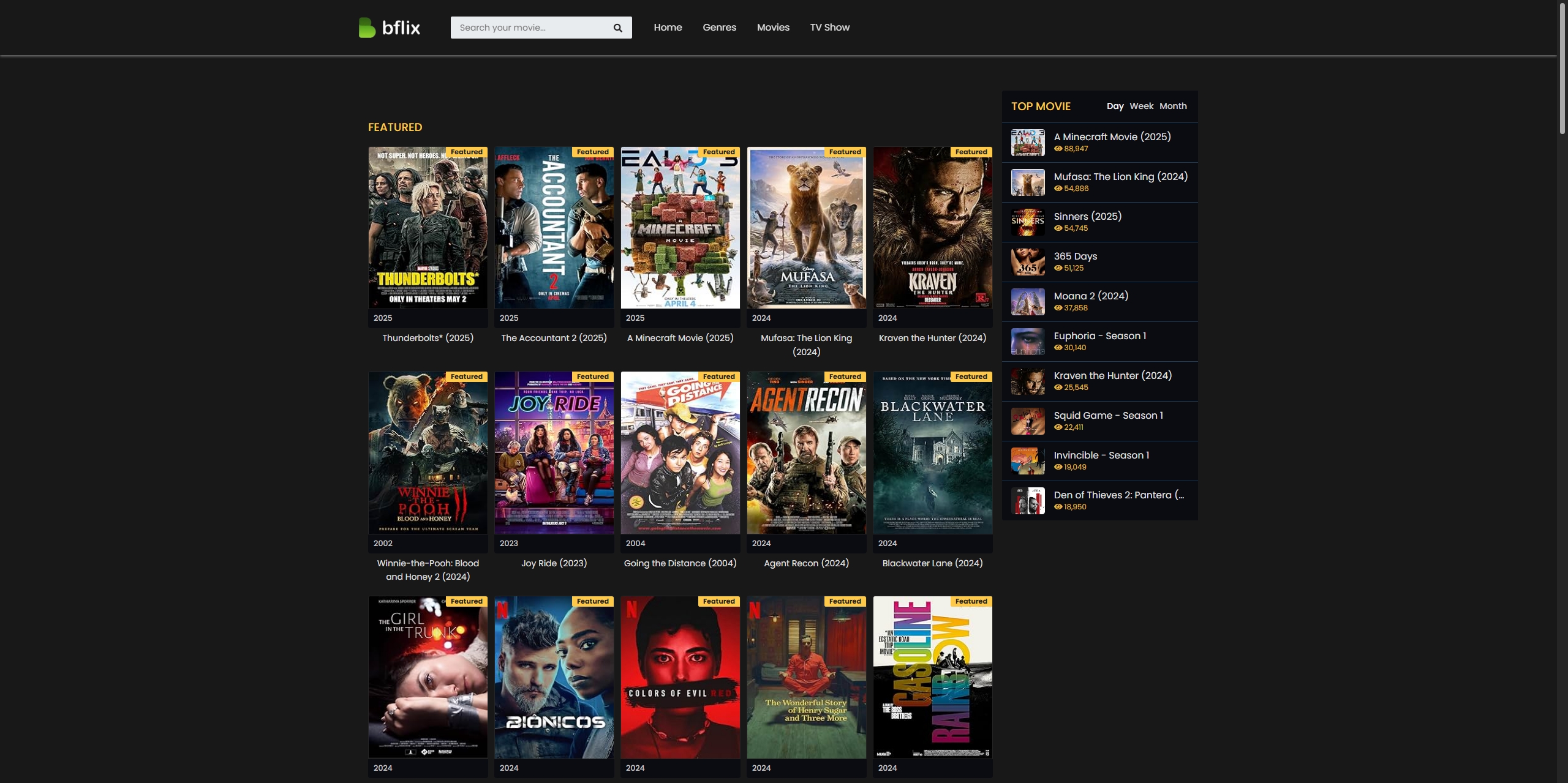
Task: Go to the TV Show section
Action: 829,28
